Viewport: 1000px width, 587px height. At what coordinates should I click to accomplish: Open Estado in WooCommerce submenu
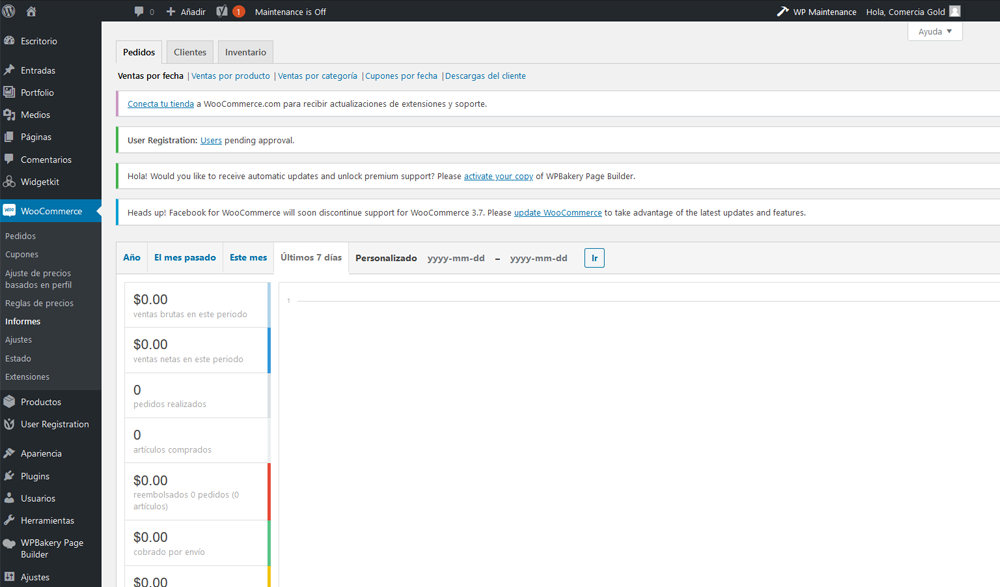click(x=18, y=359)
